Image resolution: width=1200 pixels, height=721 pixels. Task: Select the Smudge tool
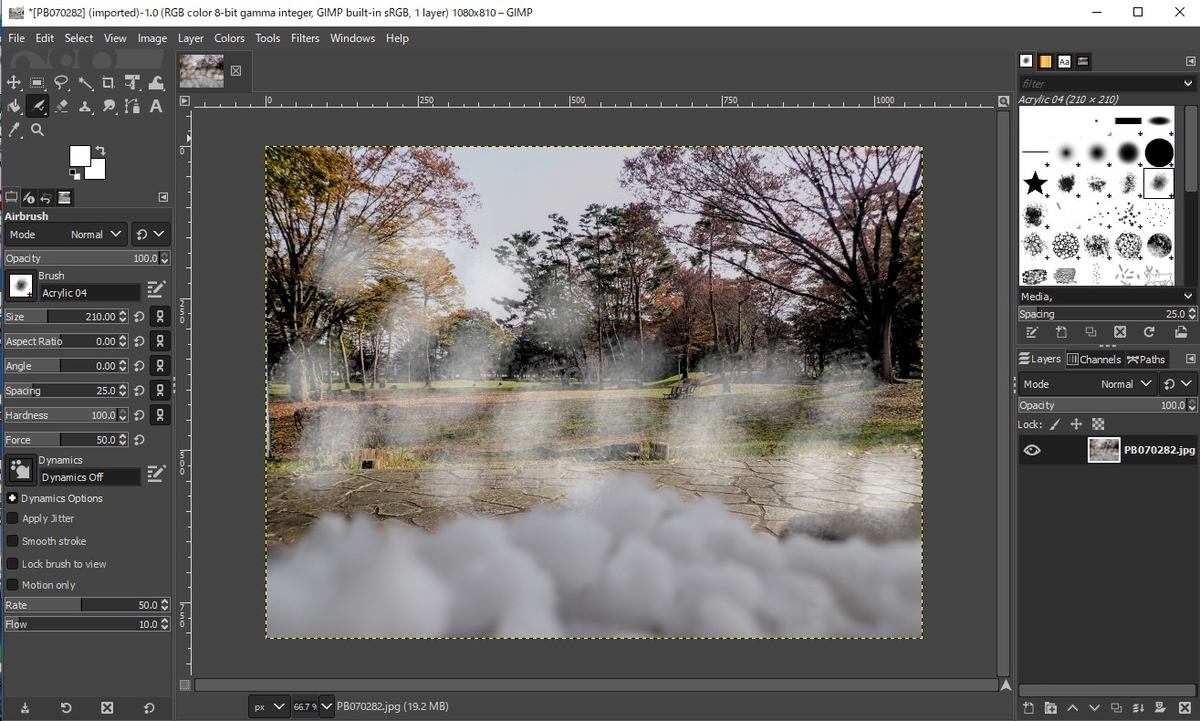coord(108,106)
